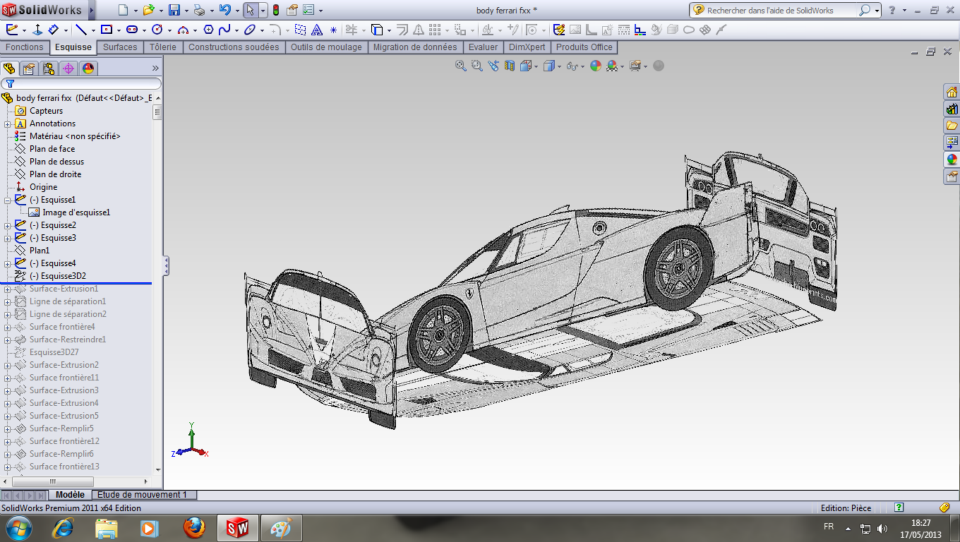Select the Rectangle sketch tool
This screenshot has width=960, height=542.
107,29
